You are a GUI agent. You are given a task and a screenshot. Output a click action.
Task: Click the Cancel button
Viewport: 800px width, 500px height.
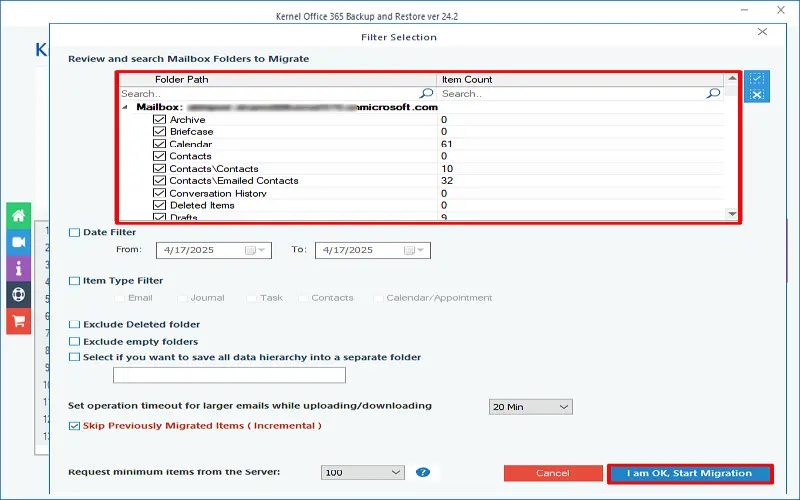click(x=553, y=473)
